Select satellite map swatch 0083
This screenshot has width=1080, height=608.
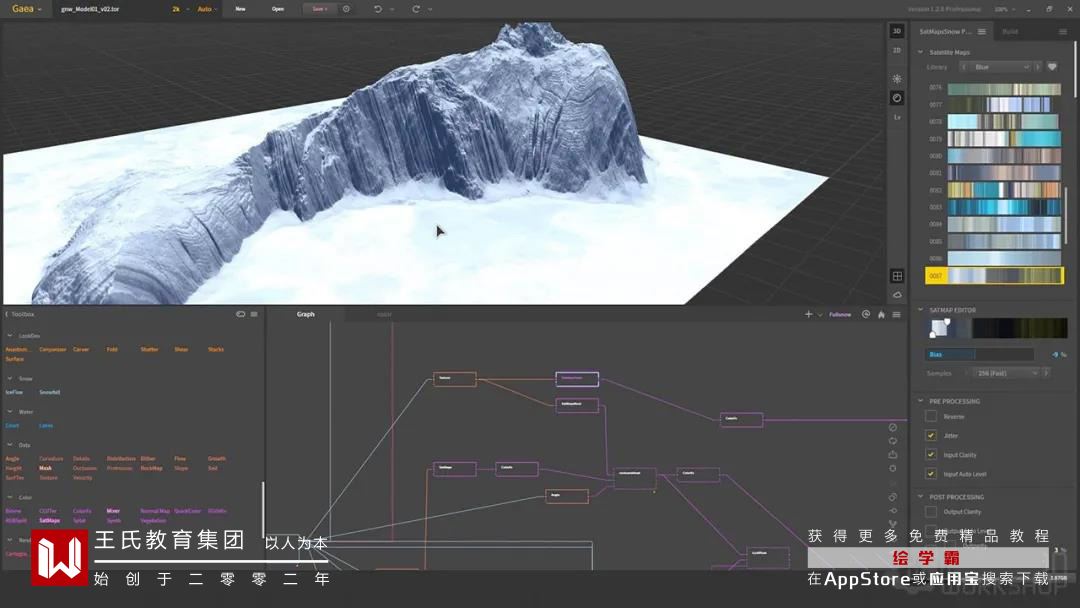(1004, 207)
